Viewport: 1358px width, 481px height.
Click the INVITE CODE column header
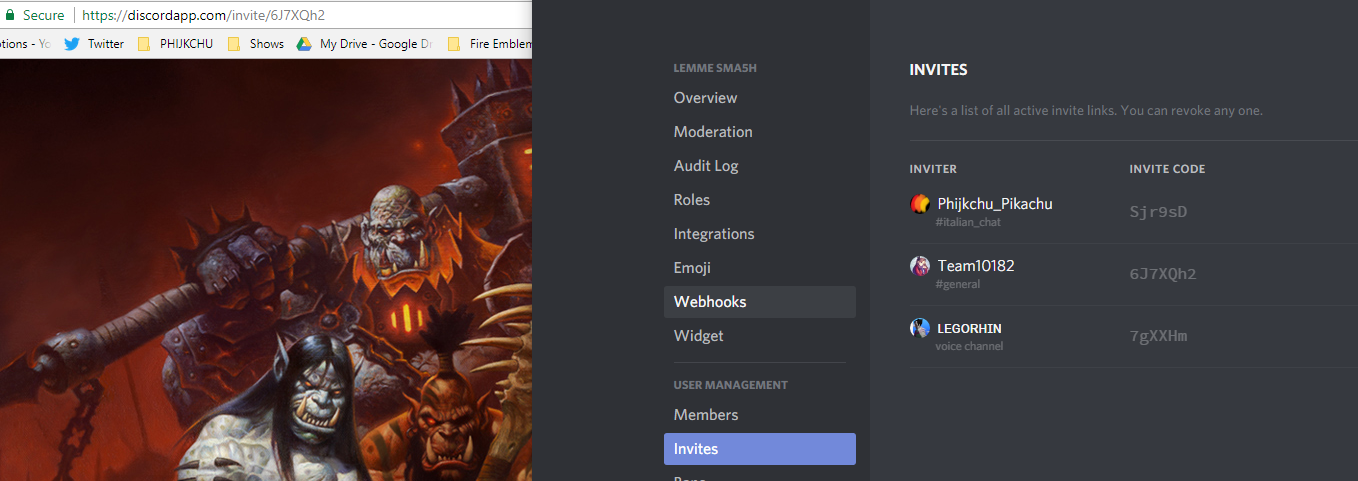1167,169
